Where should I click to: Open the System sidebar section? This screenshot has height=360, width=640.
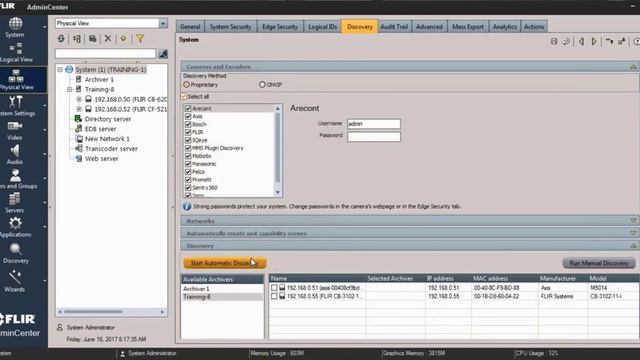click(15, 27)
